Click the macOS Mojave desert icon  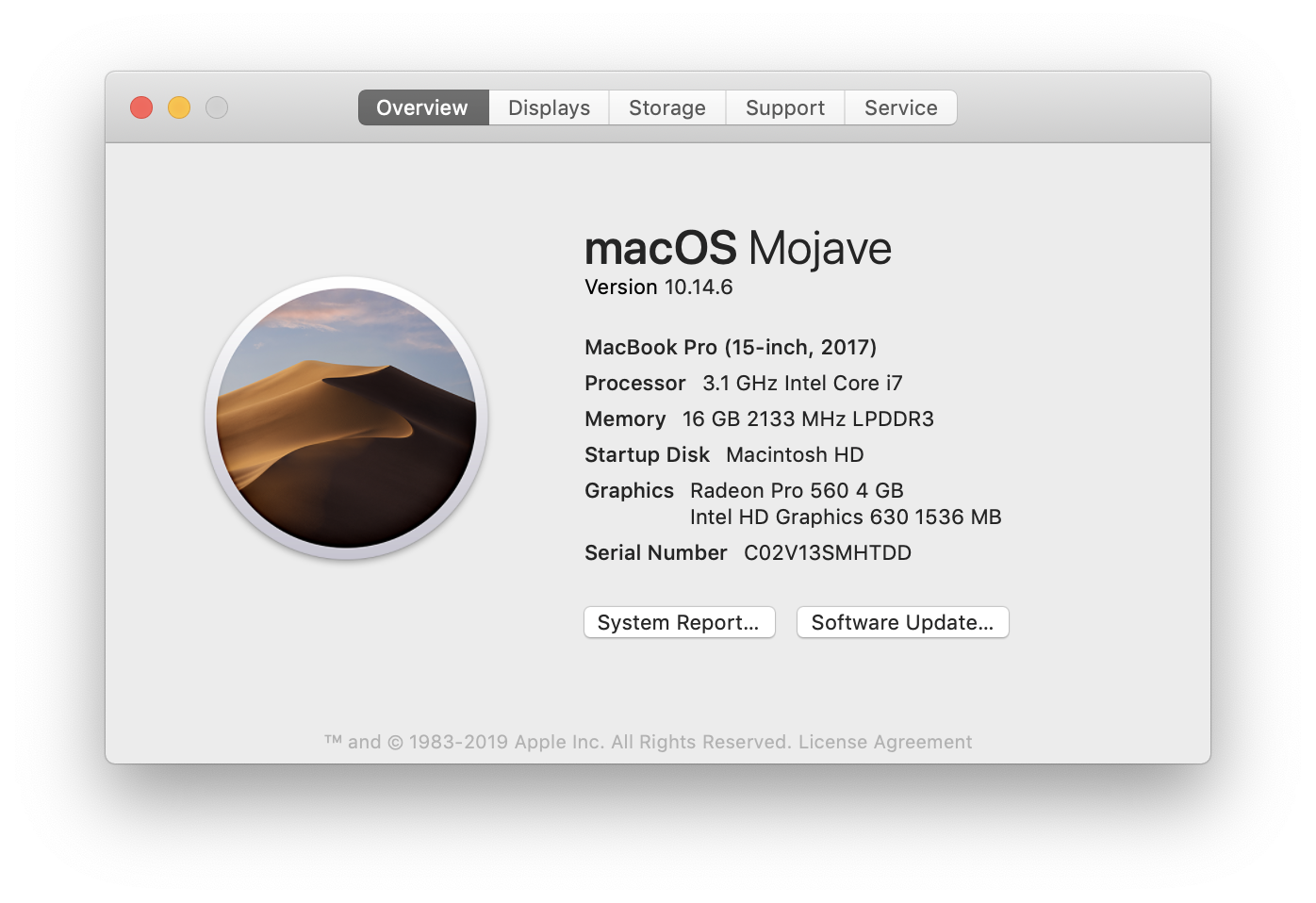click(x=346, y=418)
